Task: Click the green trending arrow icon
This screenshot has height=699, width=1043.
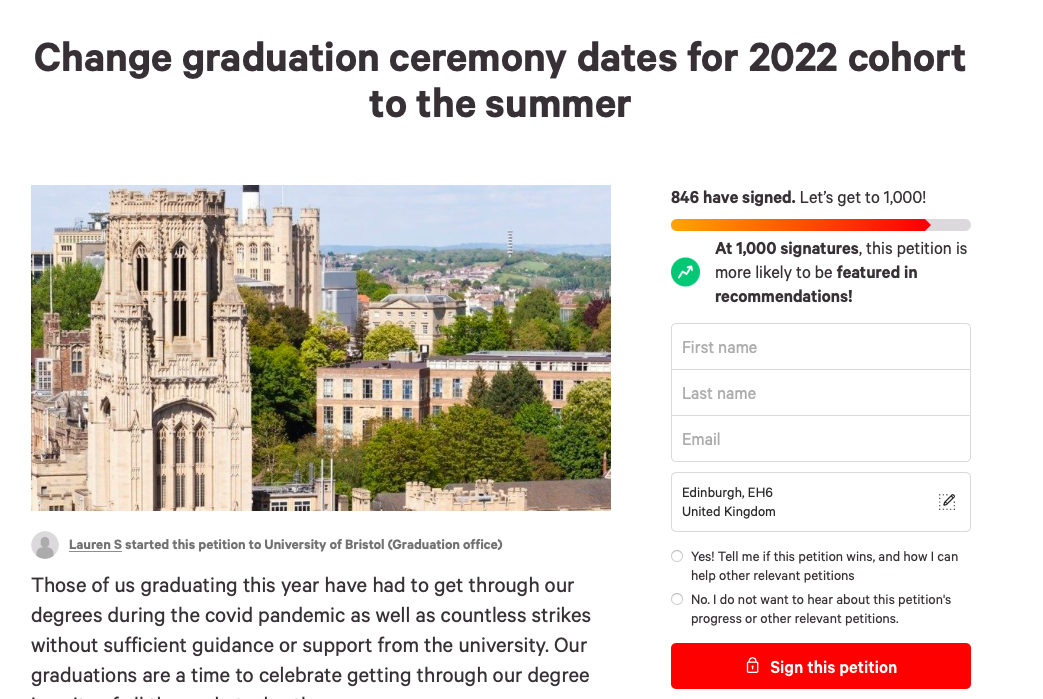Action: pos(686,272)
